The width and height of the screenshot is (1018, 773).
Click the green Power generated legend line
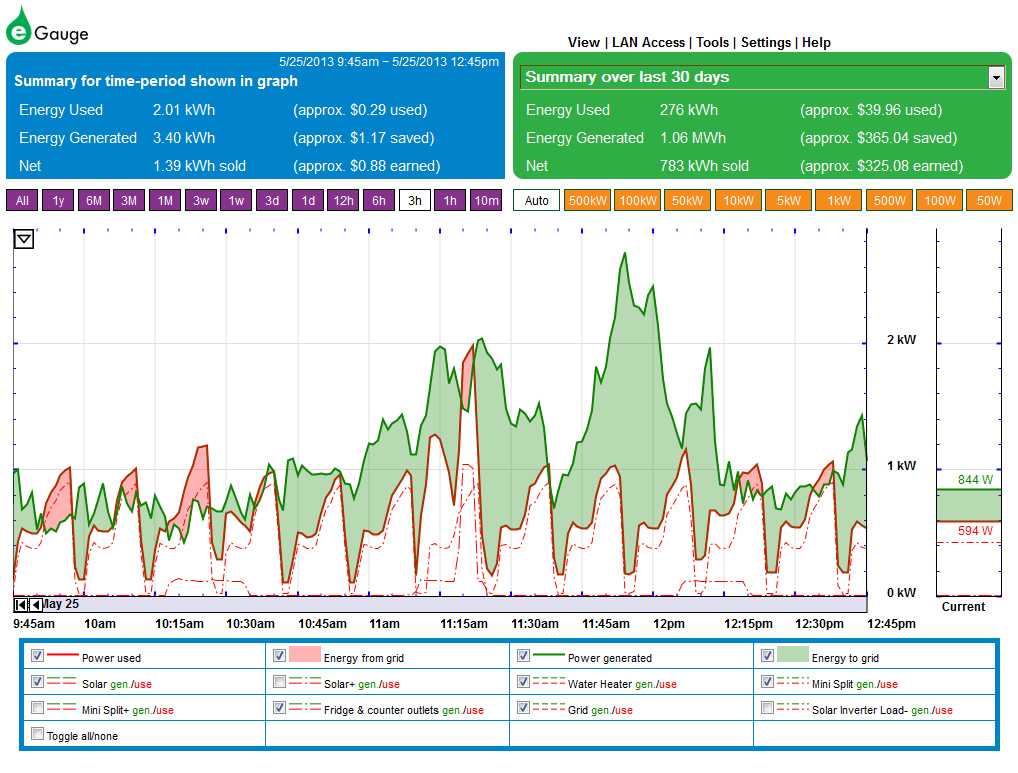click(548, 657)
